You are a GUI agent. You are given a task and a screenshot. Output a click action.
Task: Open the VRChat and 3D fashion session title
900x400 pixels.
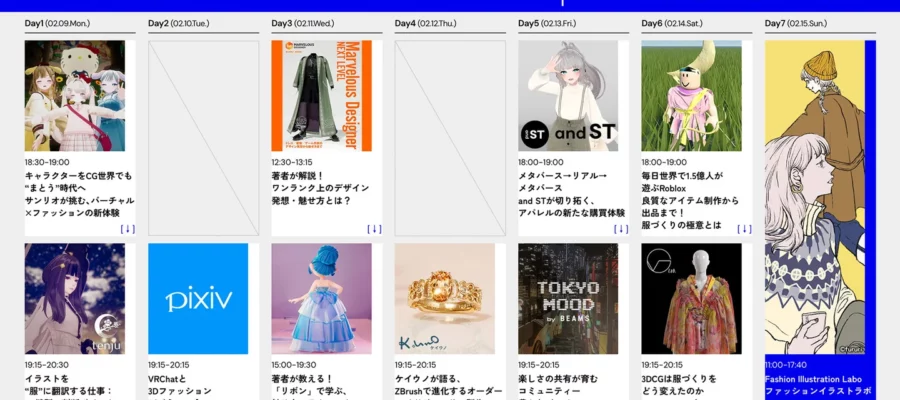click(185, 385)
